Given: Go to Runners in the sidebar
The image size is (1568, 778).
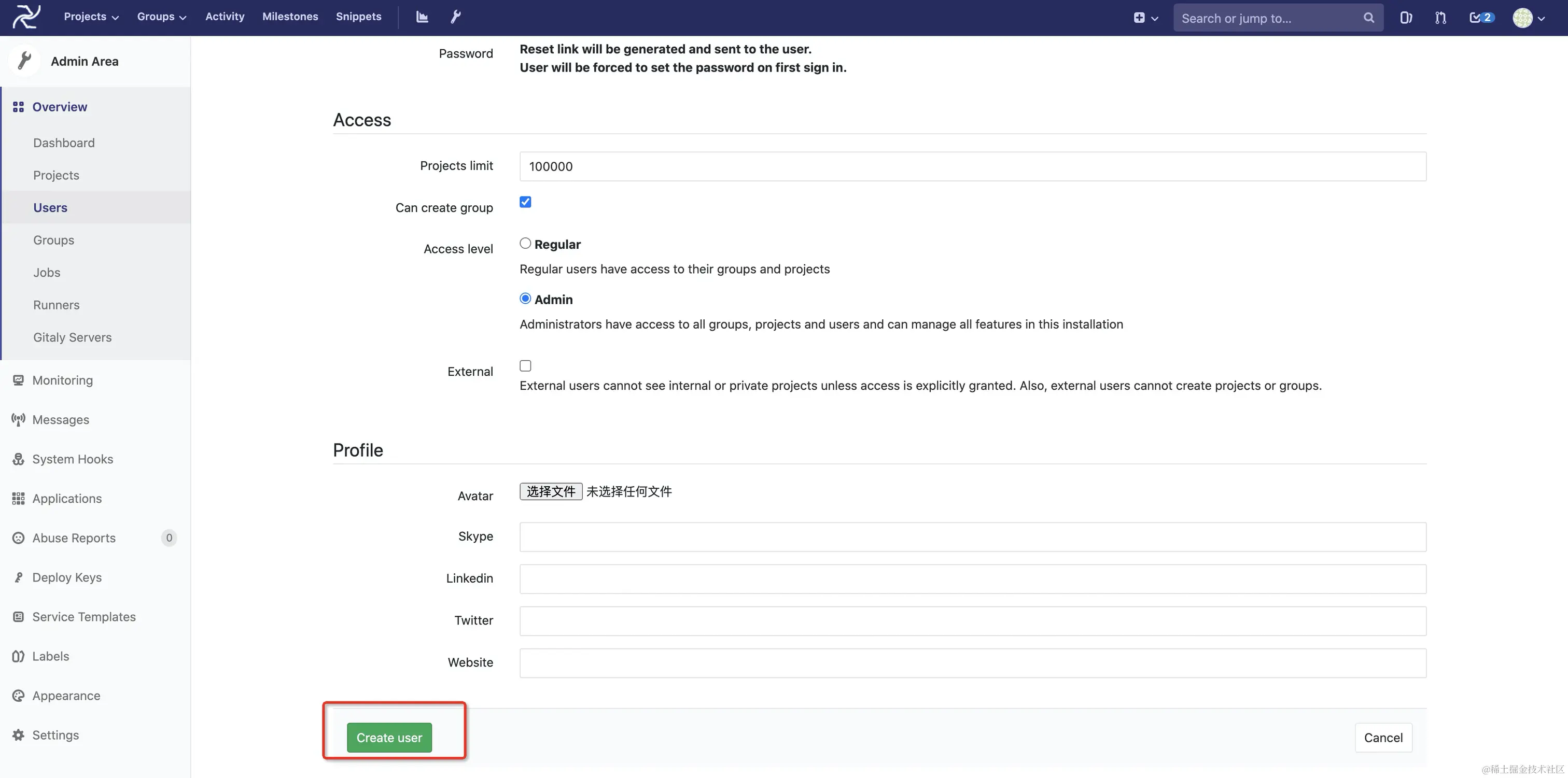Looking at the screenshot, I should [x=56, y=305].
